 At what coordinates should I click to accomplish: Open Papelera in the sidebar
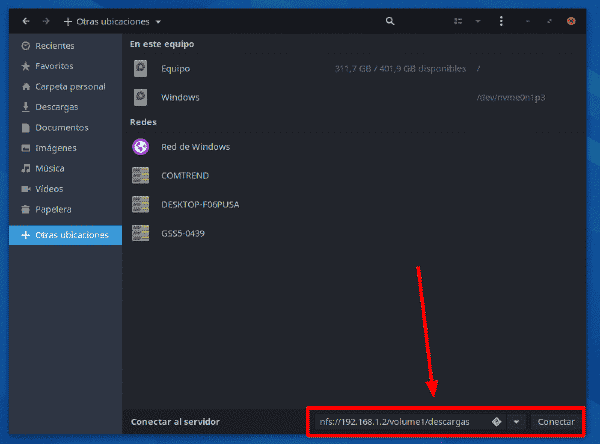coord(65,209)
